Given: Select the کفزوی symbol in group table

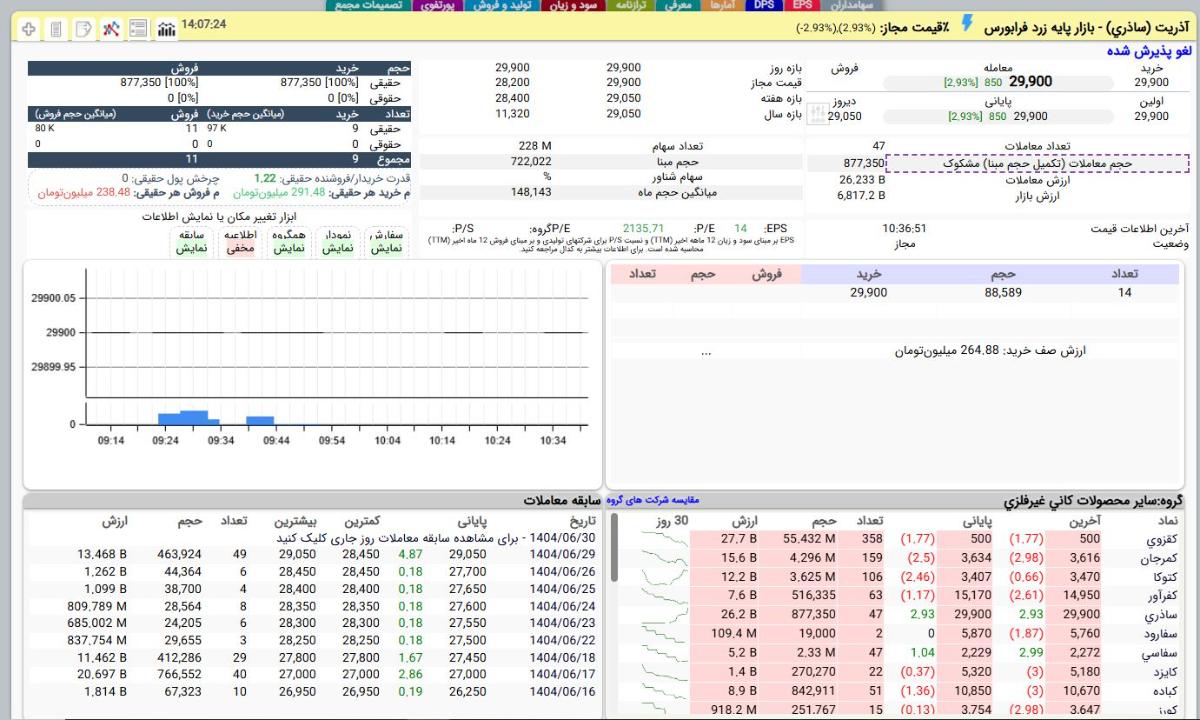Looking at the screenshot, I should point(1160,539).
